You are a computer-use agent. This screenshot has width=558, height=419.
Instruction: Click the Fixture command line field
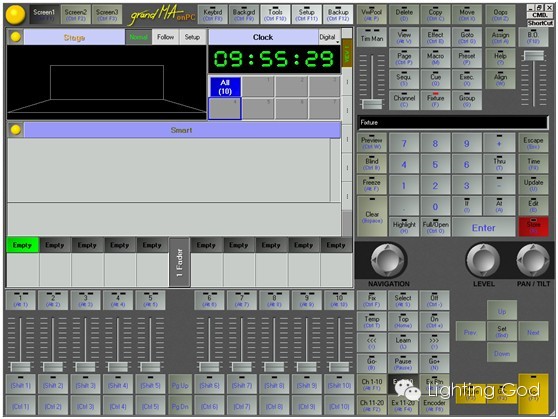(x=452, y=122)
